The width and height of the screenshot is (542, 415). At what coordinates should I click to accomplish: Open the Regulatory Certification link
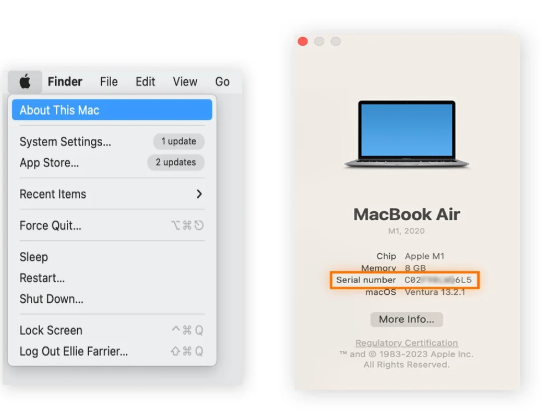(x=406, y=343)
